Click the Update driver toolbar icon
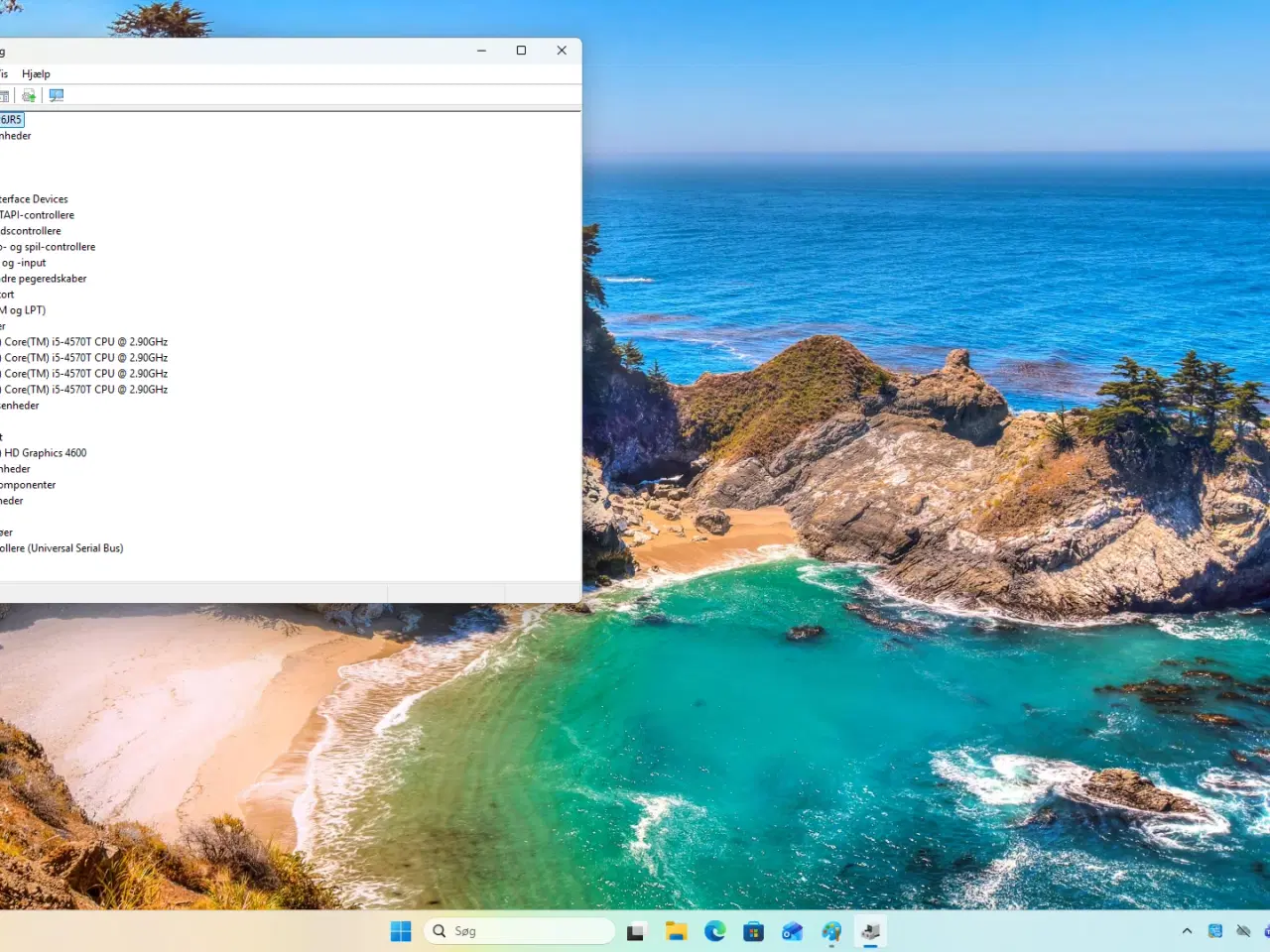Image resolution: width=1270 pixels, height=952 pixels. (x=29, y=94)
